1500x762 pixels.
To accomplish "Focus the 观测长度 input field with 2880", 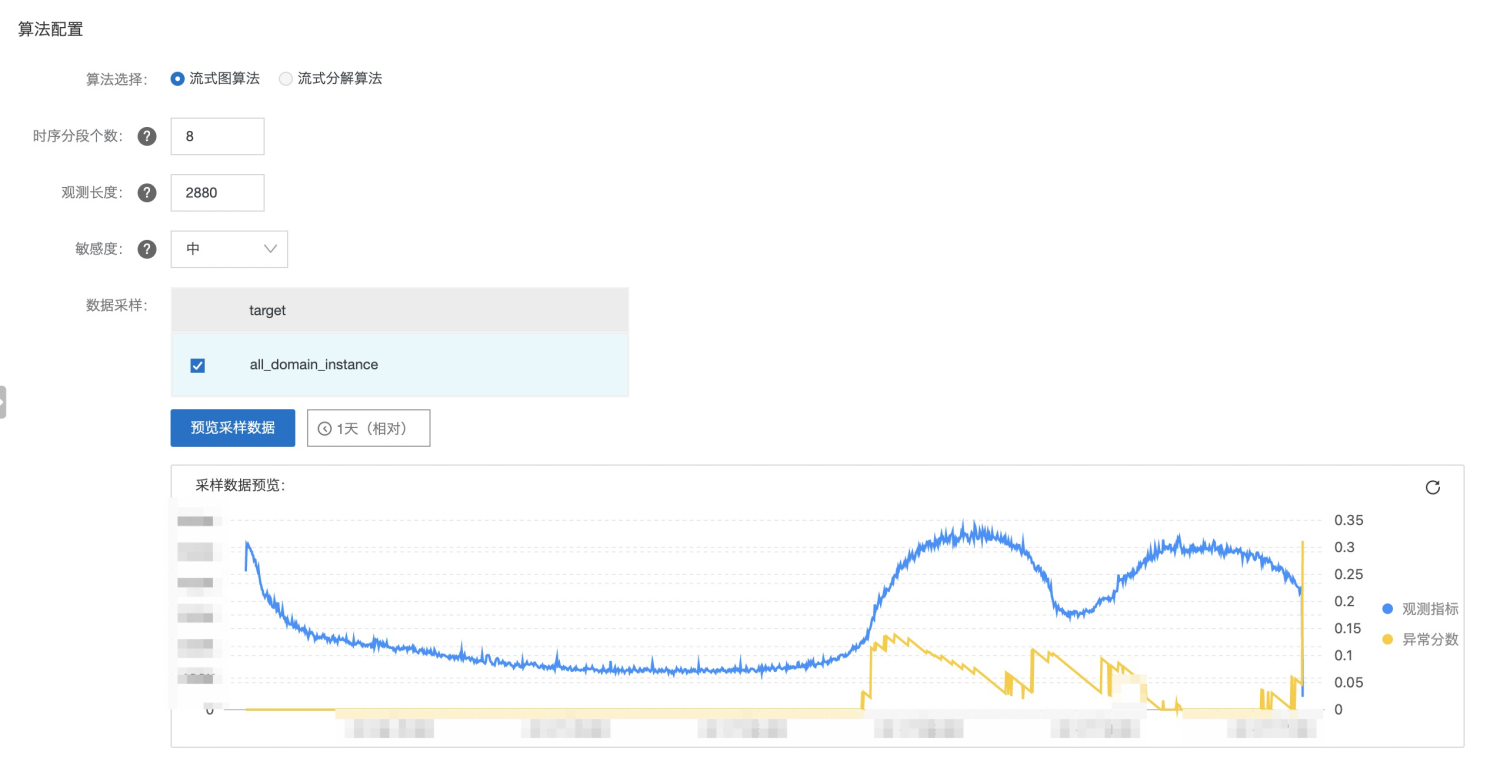I will pos(217,193).
